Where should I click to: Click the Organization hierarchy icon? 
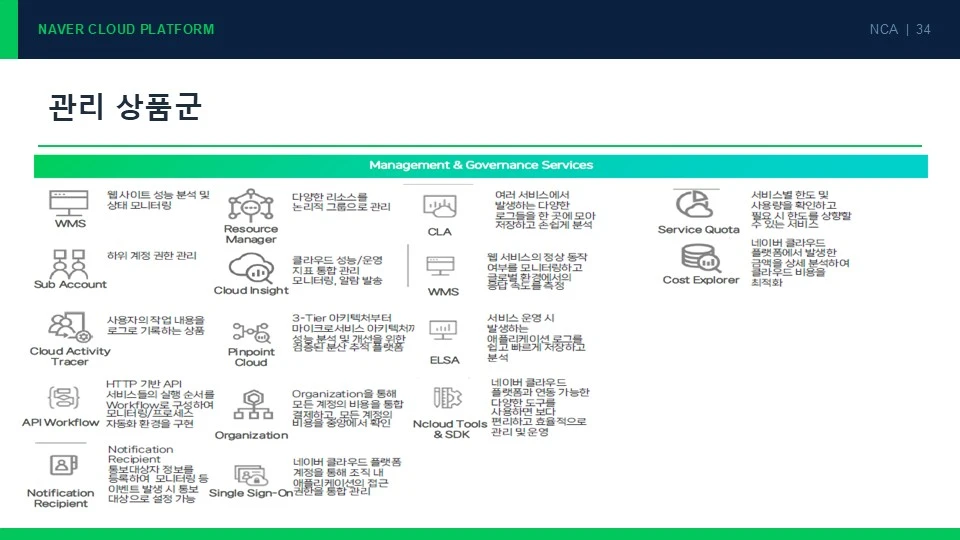tap(253, 404)
